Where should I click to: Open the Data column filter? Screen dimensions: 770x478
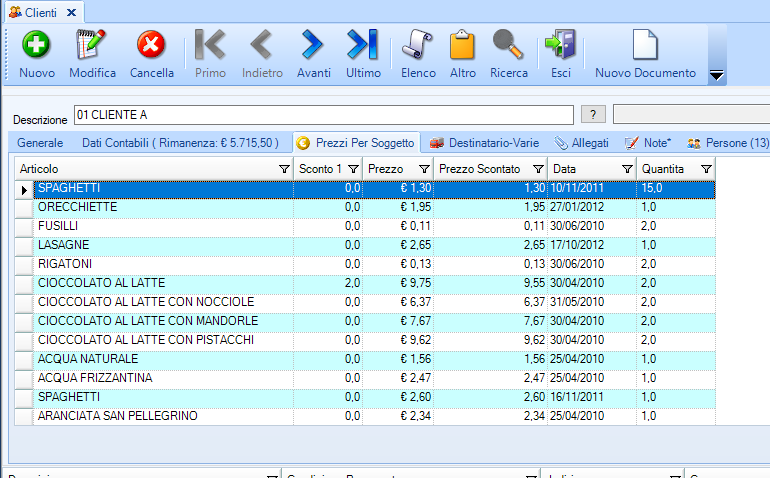pos(625,169)
